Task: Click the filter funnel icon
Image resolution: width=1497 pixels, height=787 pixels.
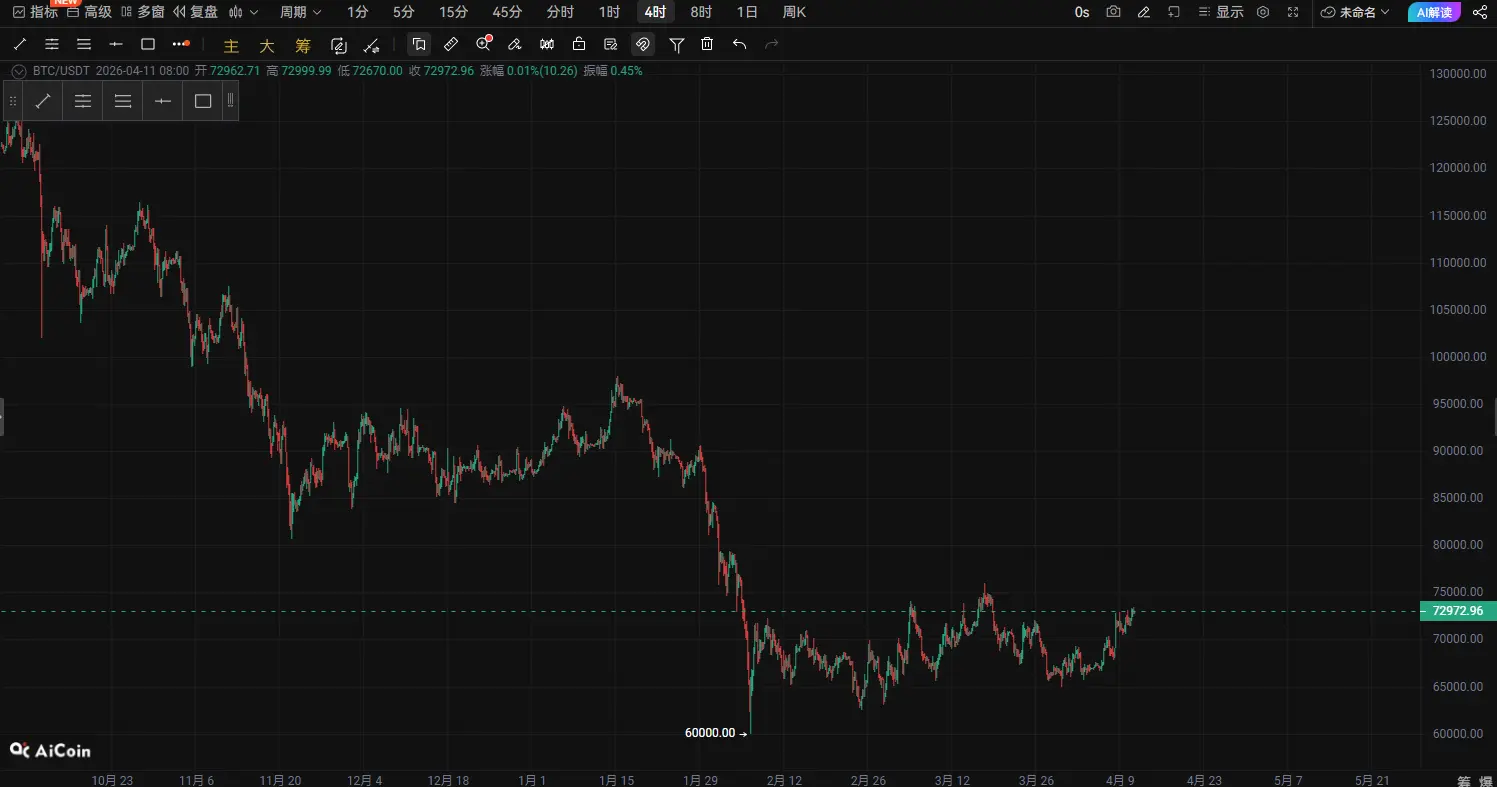Action: (677, 44)
